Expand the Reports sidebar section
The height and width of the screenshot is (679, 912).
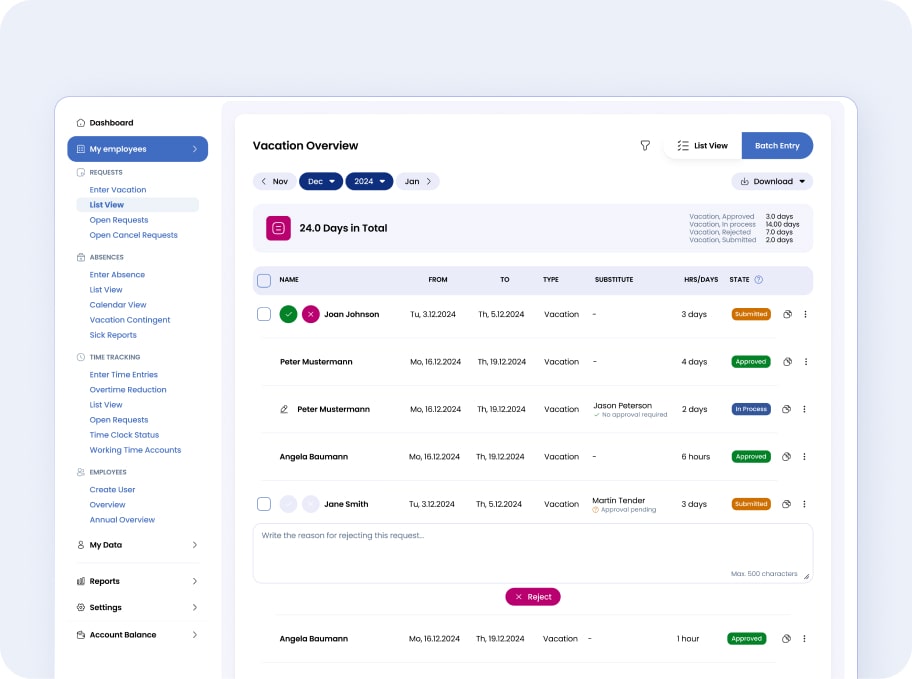(x=137, y=581)
